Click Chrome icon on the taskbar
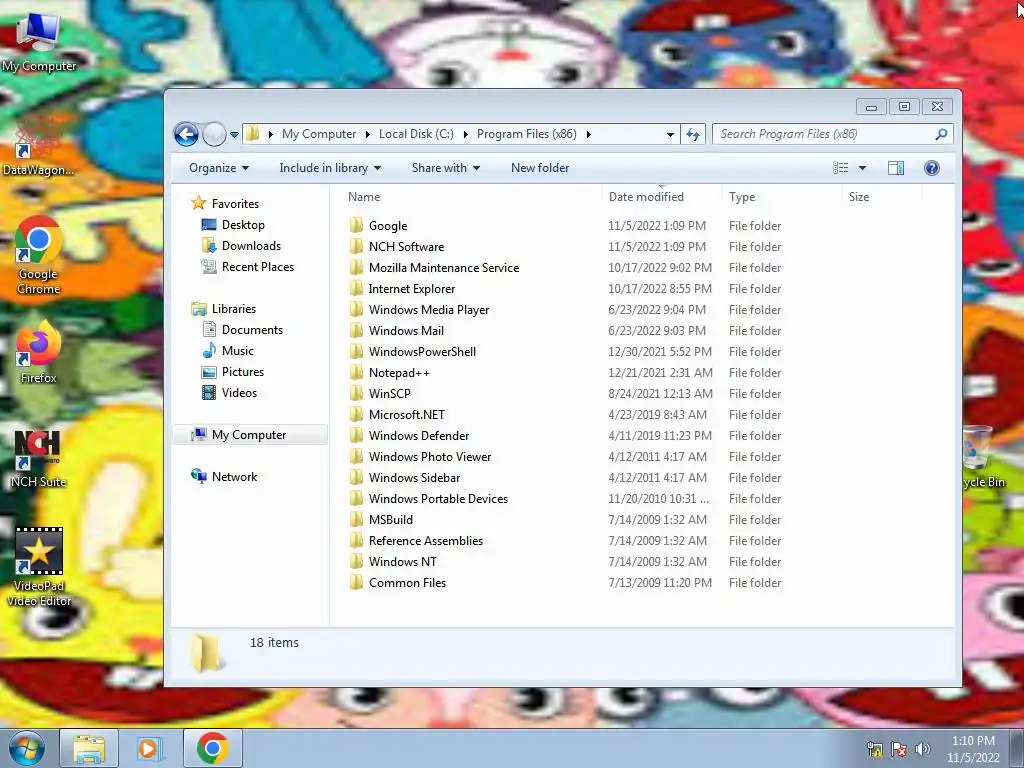This screenshot has width=1024, height=768. (x=212, y=748)
